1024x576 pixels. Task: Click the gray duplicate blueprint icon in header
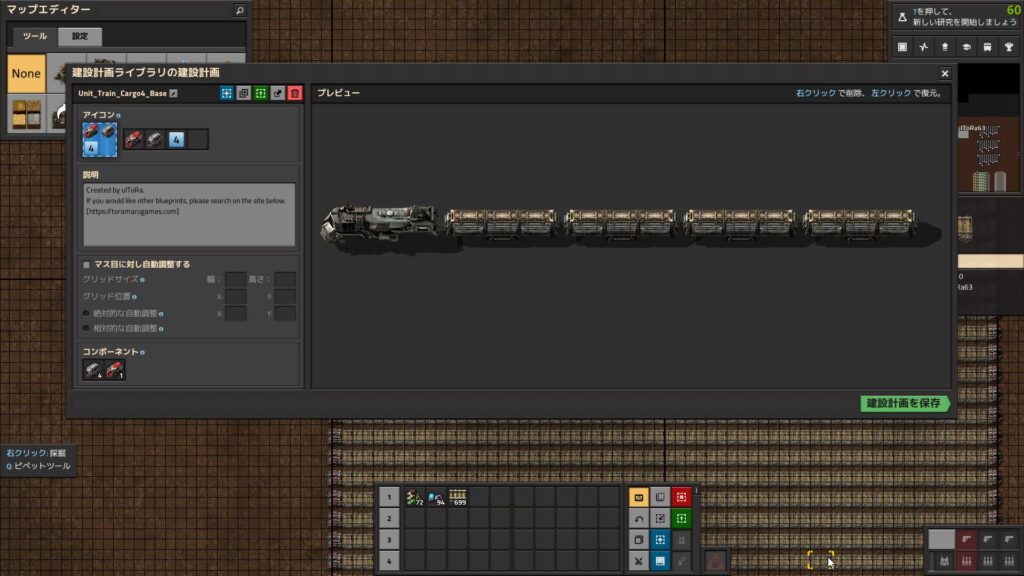[244, 93]
